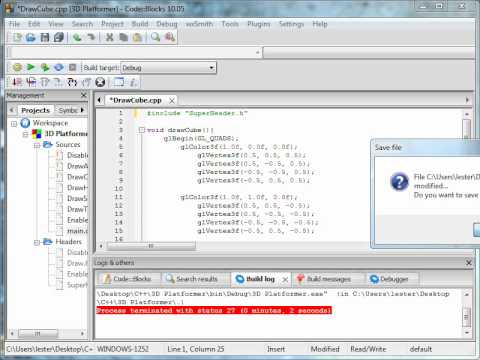Run the program with the green arrow
The height and width of the screenshot is (360, 480).
(31, 68)
